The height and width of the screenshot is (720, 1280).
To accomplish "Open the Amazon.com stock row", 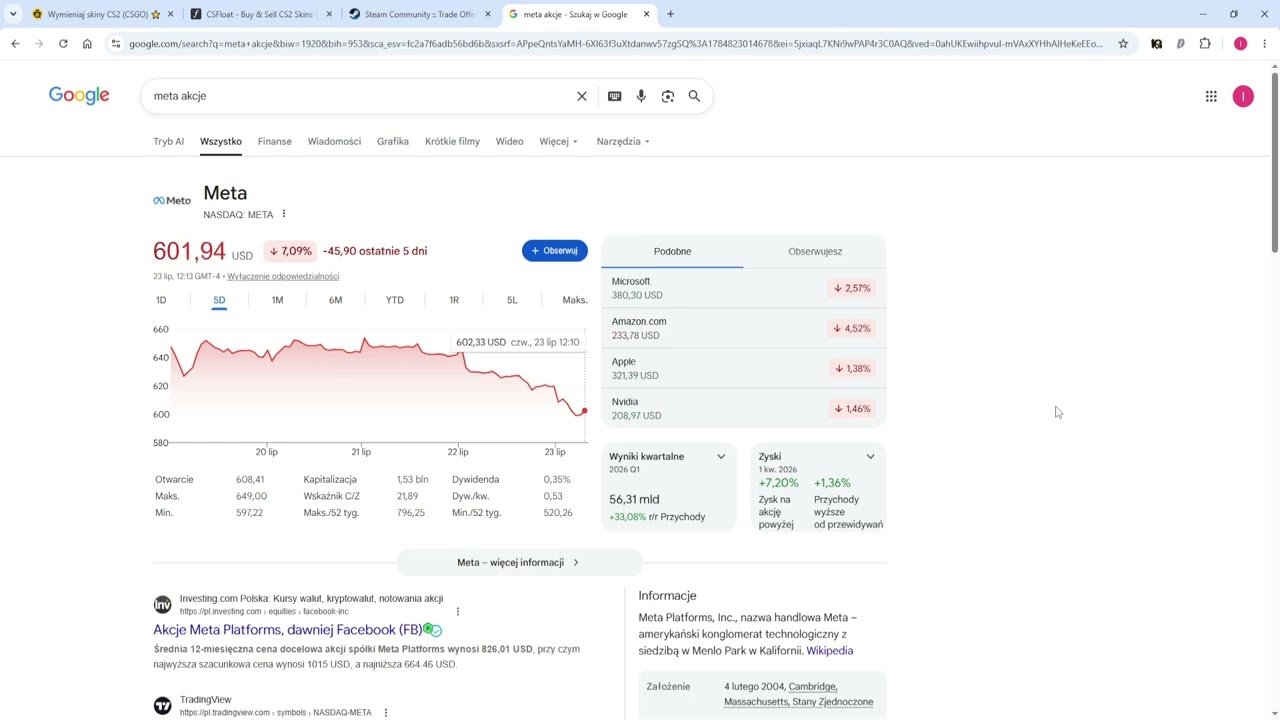I will pyautogui.click(x=743, y=328).
